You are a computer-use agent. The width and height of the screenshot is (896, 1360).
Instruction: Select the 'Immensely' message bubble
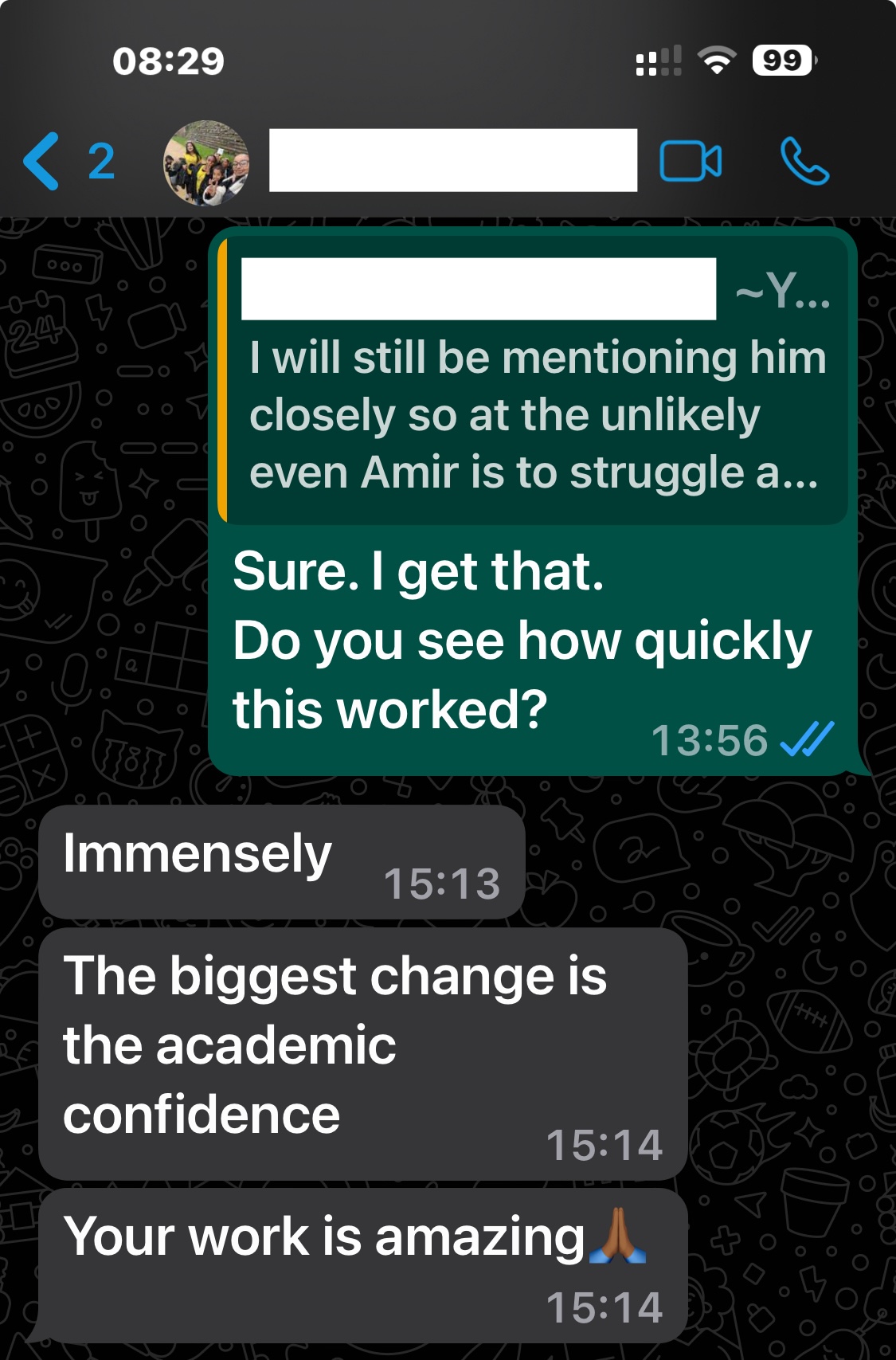[281, 862]
